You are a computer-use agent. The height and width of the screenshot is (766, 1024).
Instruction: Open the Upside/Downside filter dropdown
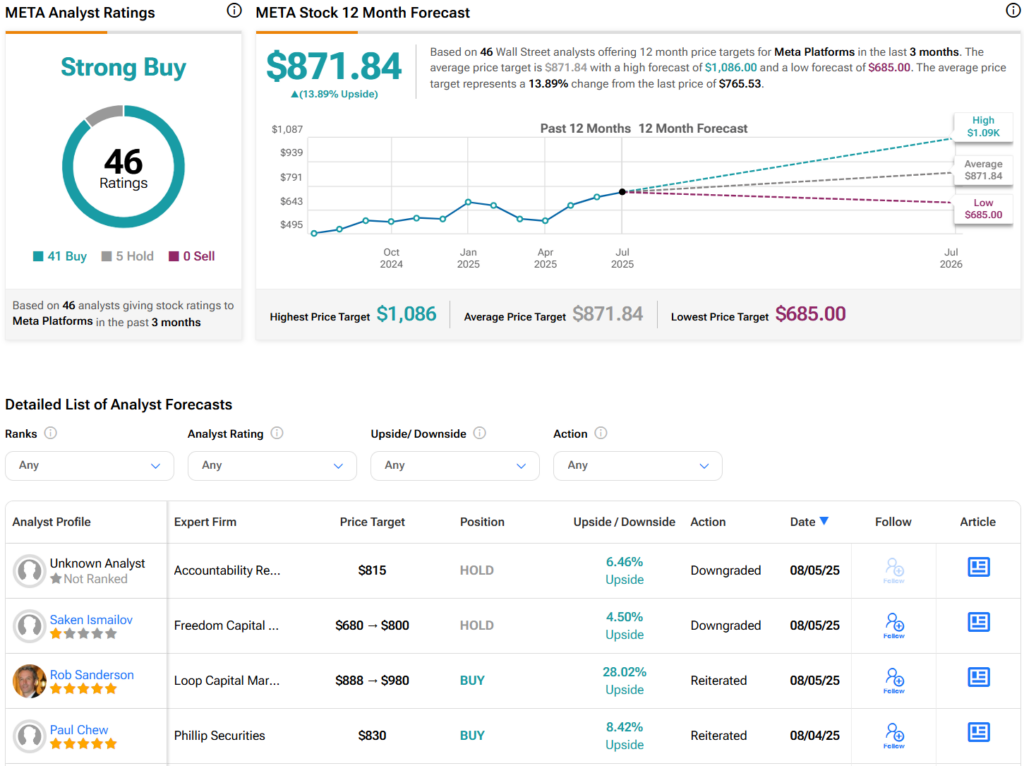click(455, 466)
